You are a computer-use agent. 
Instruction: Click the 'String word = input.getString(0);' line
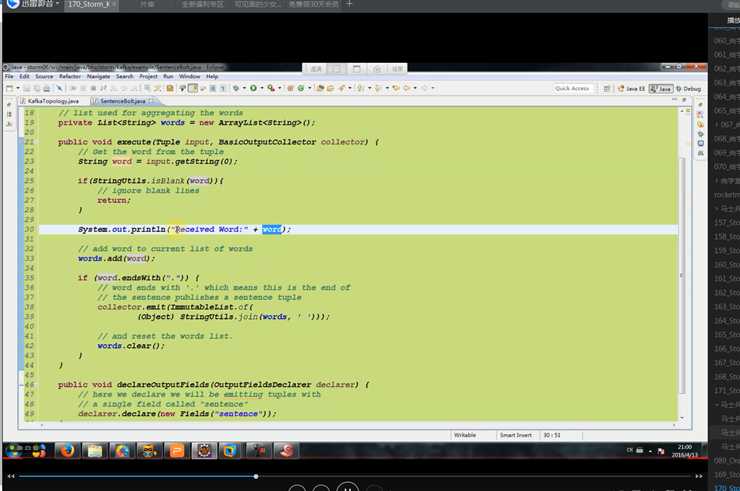tap(158, 161)
